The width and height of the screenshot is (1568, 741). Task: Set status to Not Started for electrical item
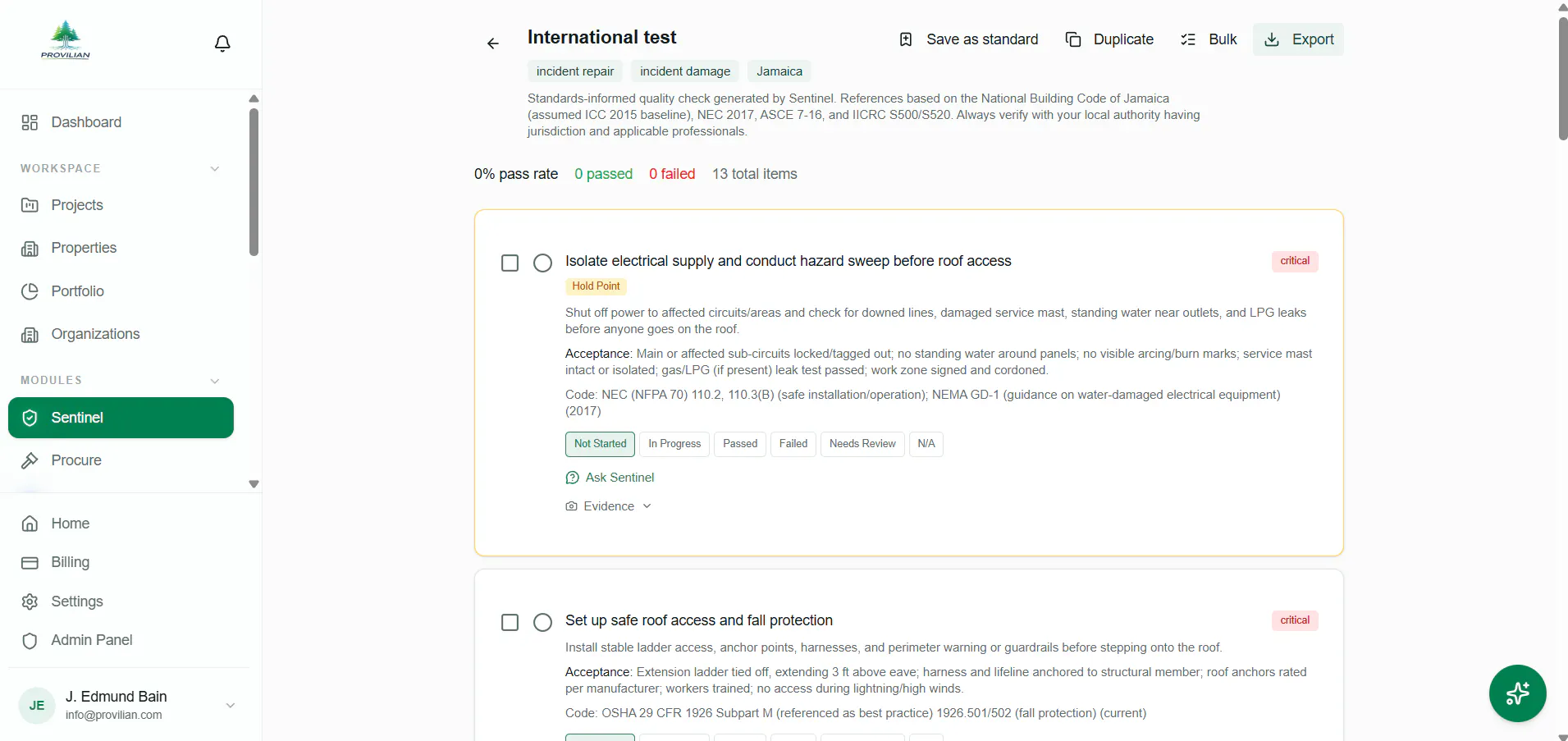[600, 444]
